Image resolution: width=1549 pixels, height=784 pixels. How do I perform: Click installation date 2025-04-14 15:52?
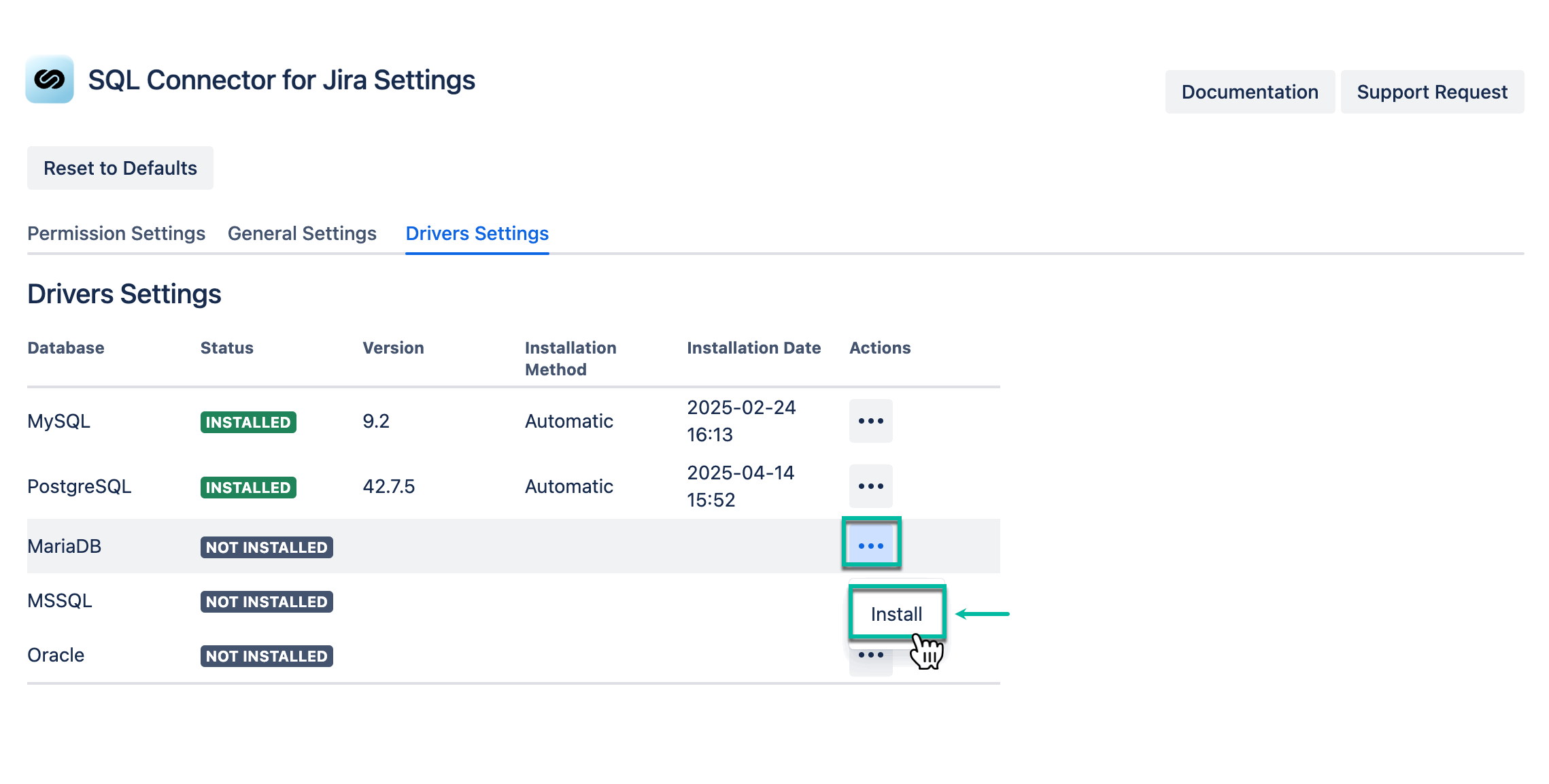741,486
